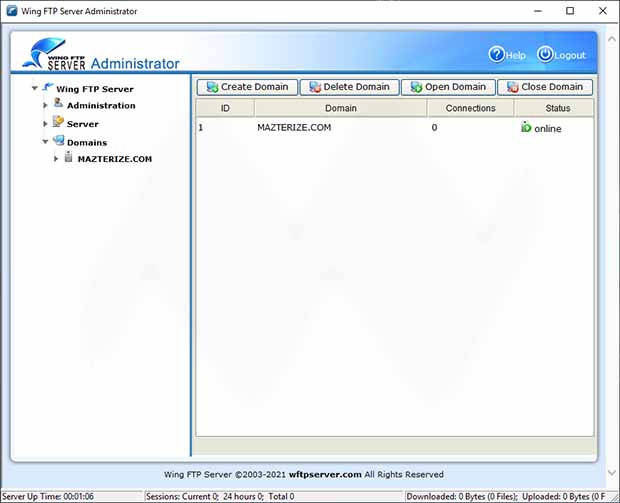Image resolution: width=620 pixels, height=503 pixels.
Task: Click the Delete Domain button icon
Action: pos(315,87)
